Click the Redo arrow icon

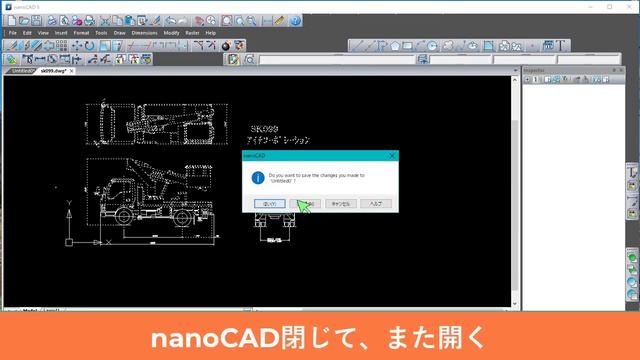(x=182, y=20)
